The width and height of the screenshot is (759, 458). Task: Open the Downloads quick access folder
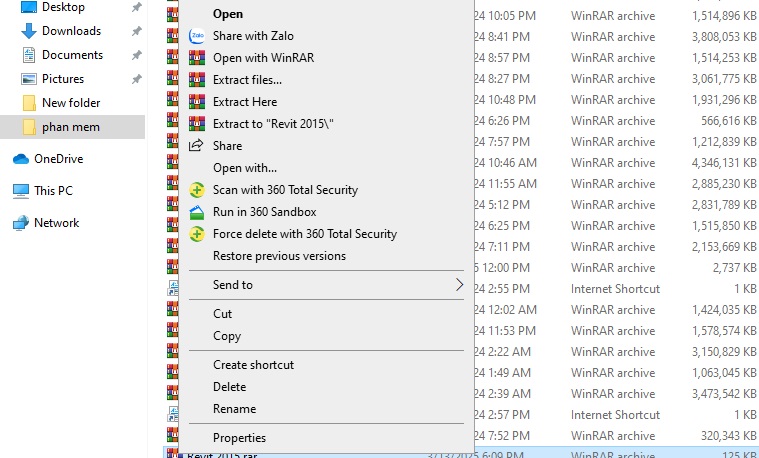click(x=71, y=31)
